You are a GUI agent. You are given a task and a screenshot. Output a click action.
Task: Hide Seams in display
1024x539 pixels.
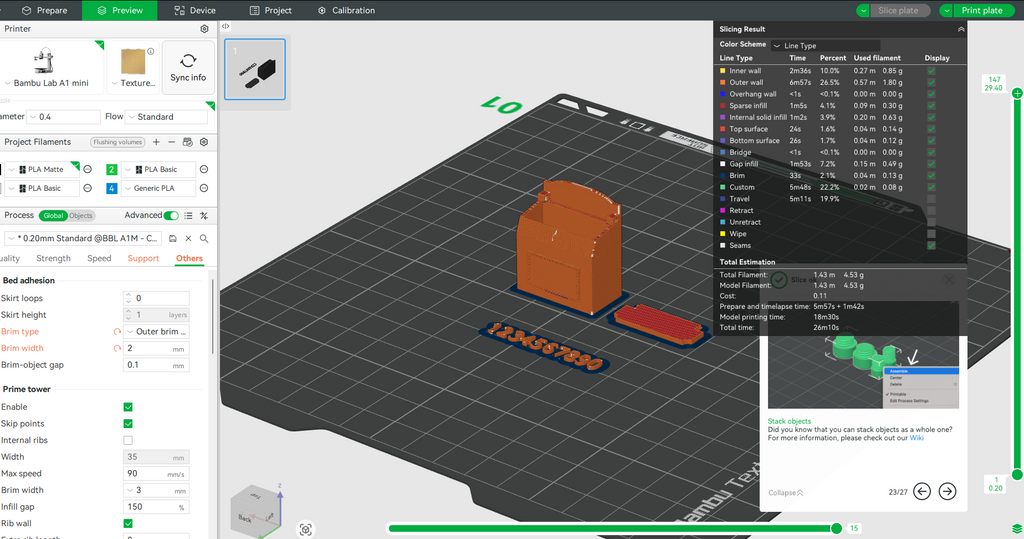[931, 246]
